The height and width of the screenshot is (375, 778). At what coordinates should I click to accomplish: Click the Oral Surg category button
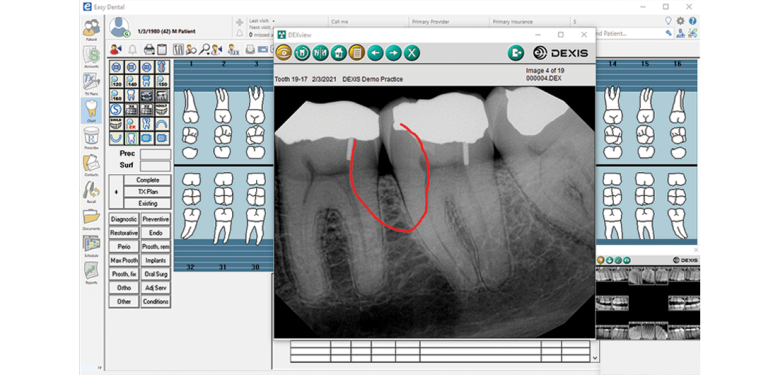tap(155, 274)
